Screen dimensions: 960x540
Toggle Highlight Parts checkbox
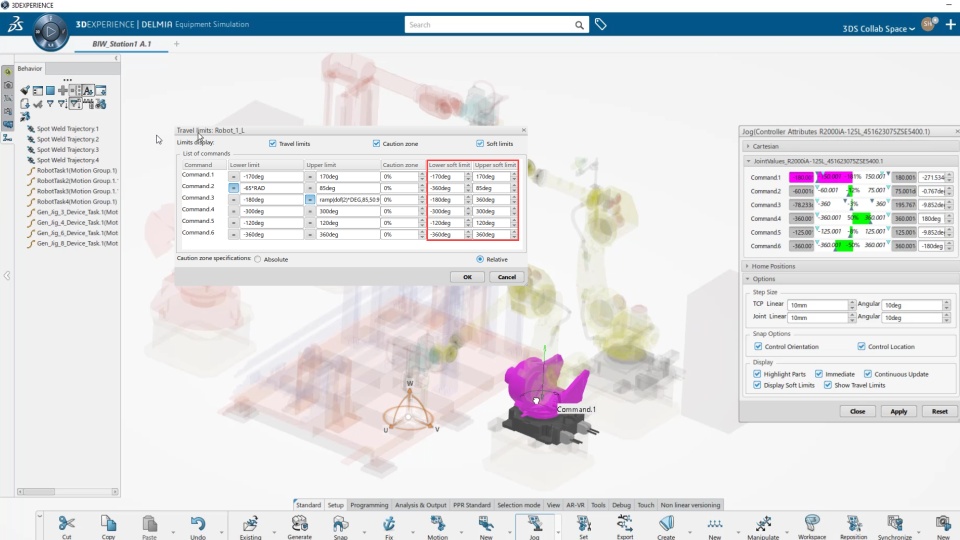coord(757,374)
